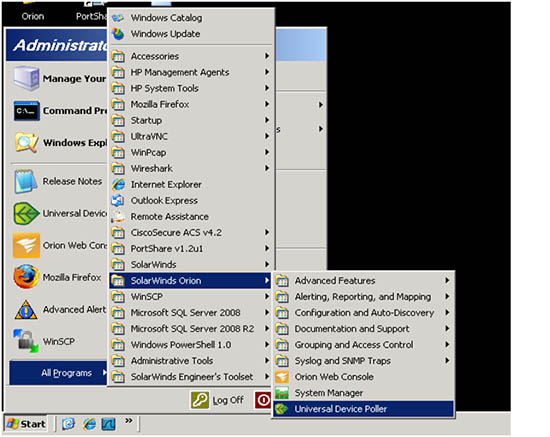Open Advanced Alert Manager recent item
Image resolution: width=550 pixels, height=437 pixels.
coord(60,309)
